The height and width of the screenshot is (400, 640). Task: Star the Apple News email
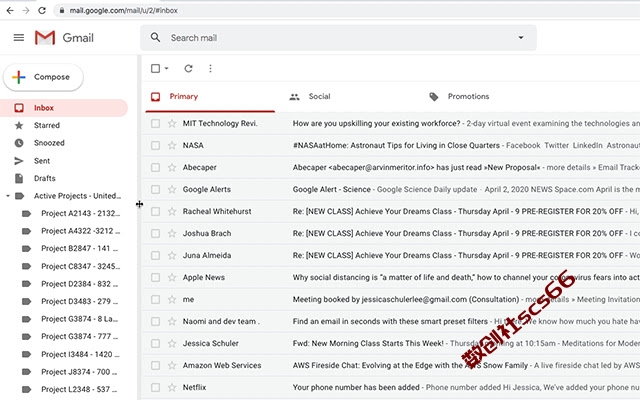172,278
